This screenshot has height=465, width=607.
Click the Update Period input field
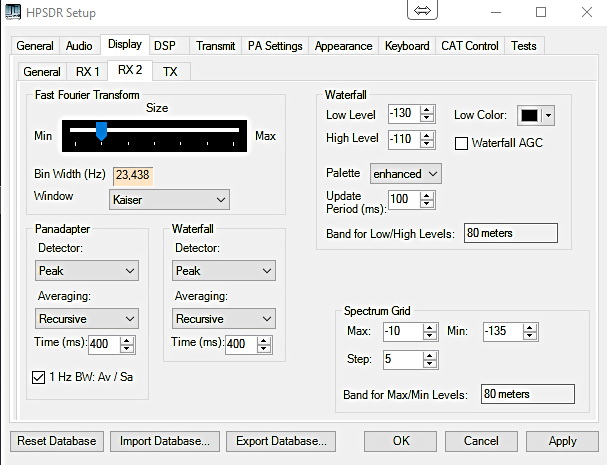click(404, 200)
